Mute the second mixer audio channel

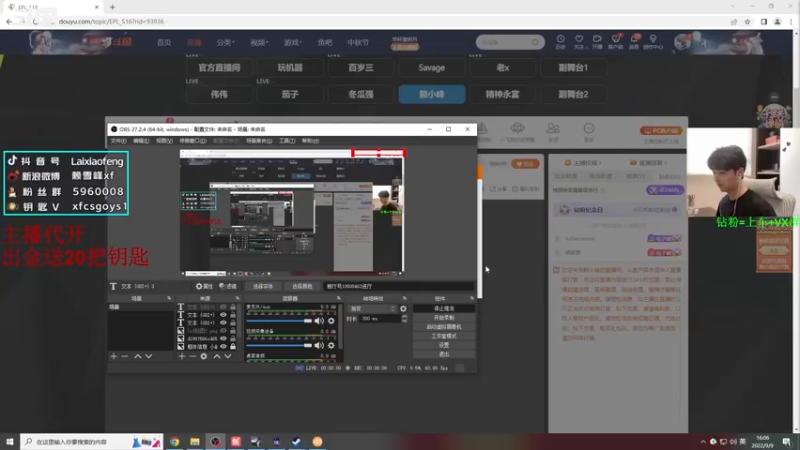(x=319, y=345)
